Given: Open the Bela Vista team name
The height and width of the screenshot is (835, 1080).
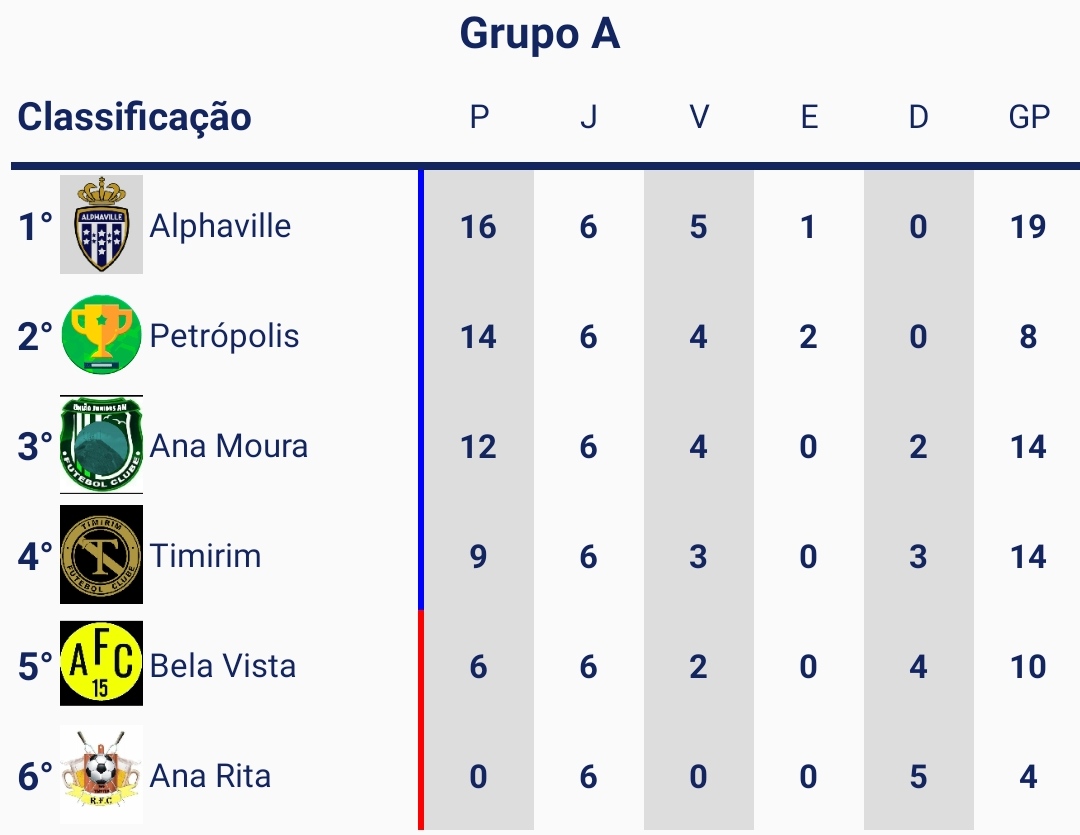Looking at the screenshot, I should [222, 666].
